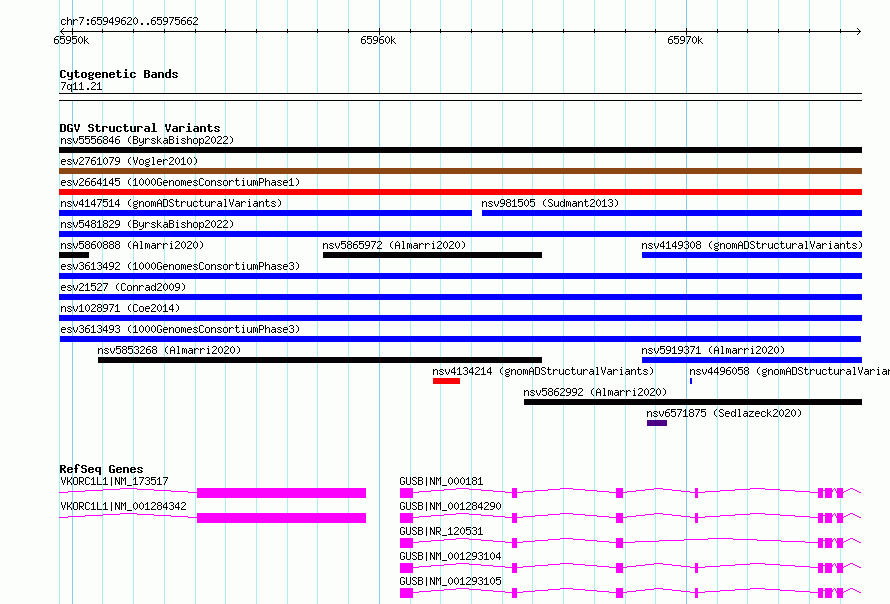Viewport: 890px width, 604px height.
Task: Click the first exon of GUSB NM_001293105
Action: point(406,593)
